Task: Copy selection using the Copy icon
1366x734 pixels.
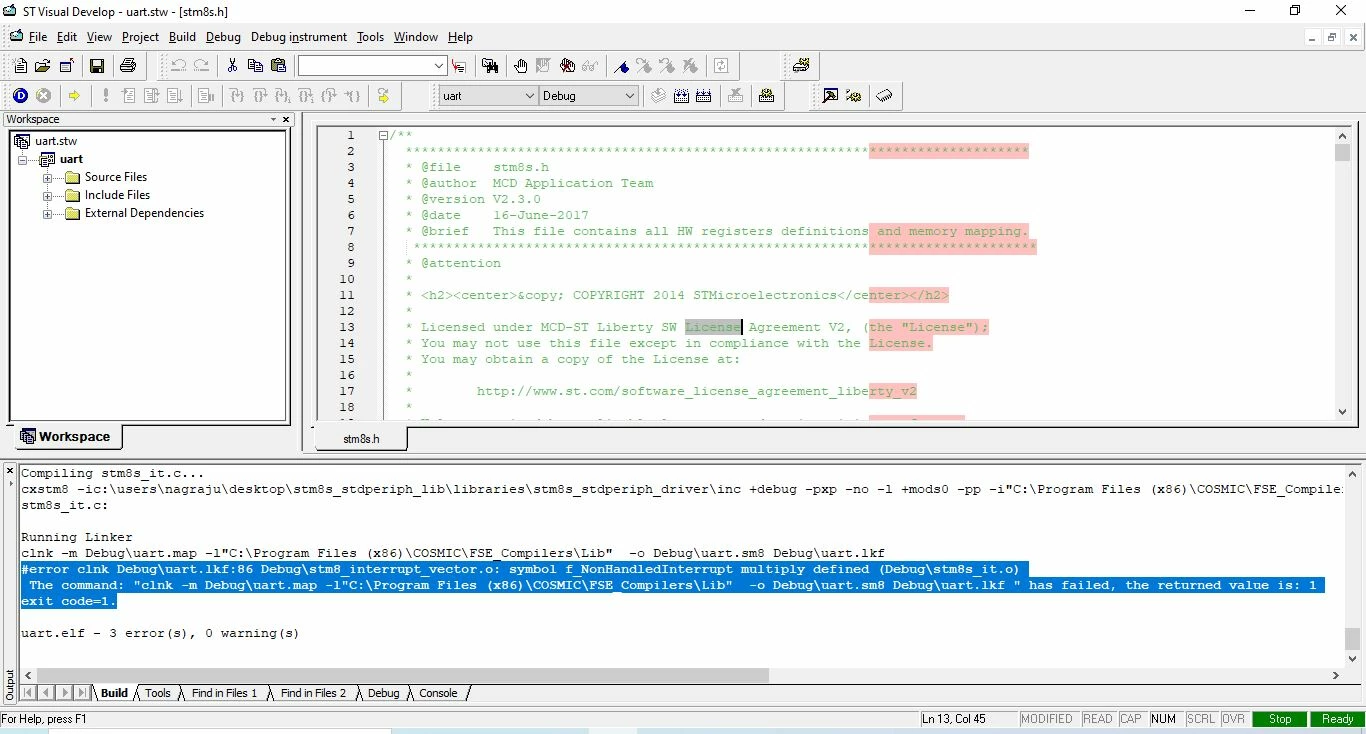Action: pyautogui.click(x=255, y=66)
